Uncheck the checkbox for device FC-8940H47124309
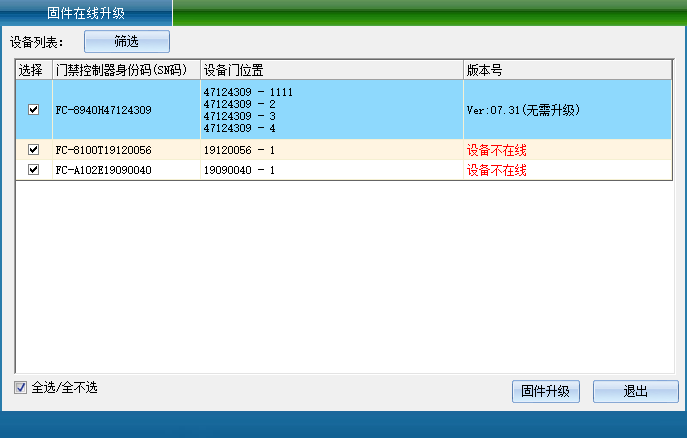The height and width of the screenshot is (438, 687). click(x=33, y=110)
